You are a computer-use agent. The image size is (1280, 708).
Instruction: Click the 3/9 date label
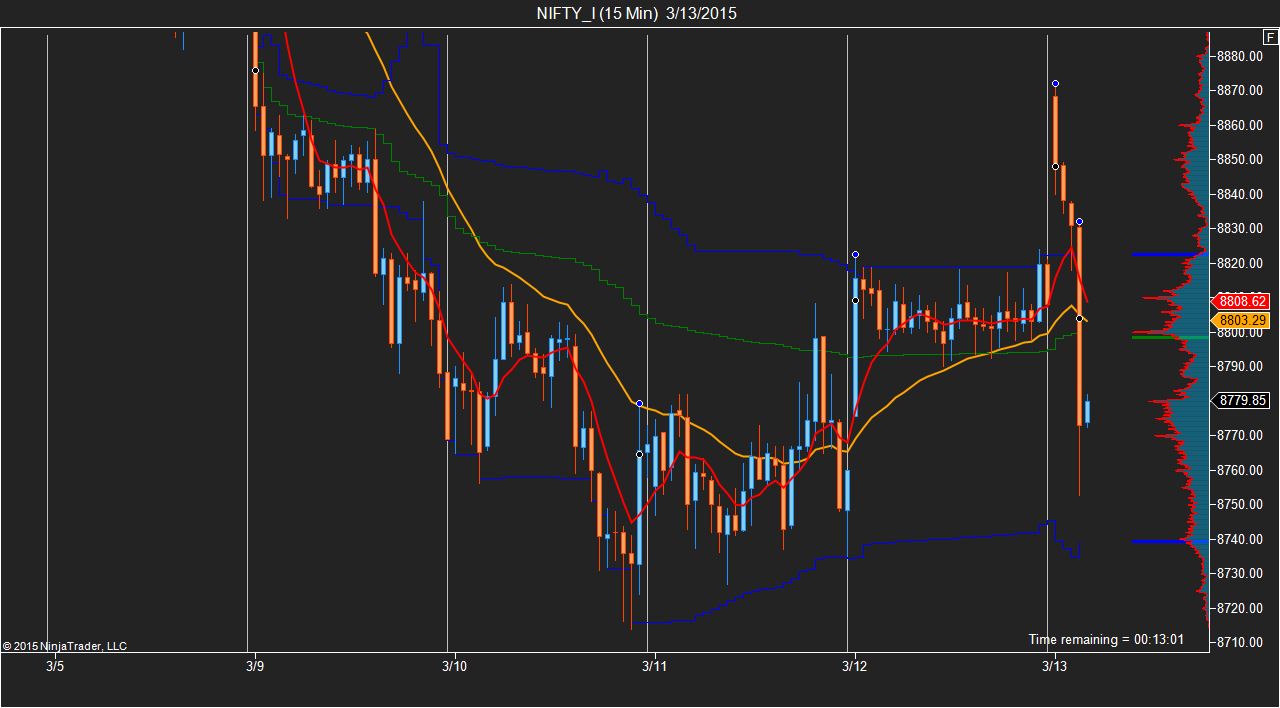point(255,666)
